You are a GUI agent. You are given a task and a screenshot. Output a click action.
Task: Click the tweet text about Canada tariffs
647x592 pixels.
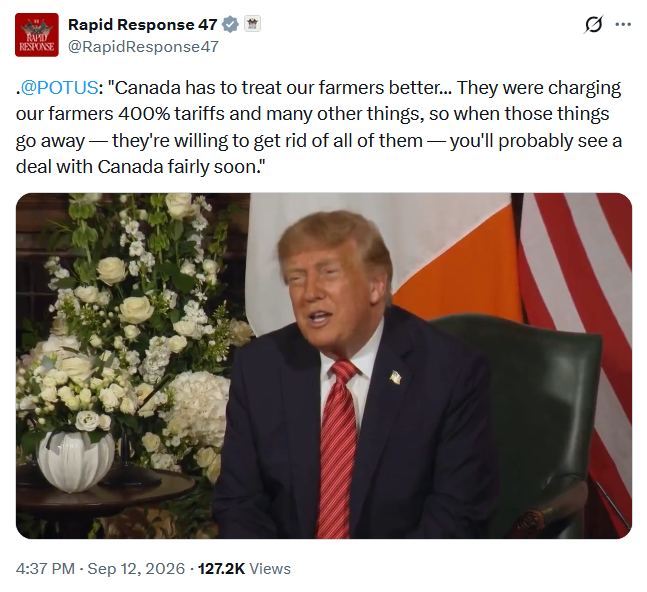319,127
